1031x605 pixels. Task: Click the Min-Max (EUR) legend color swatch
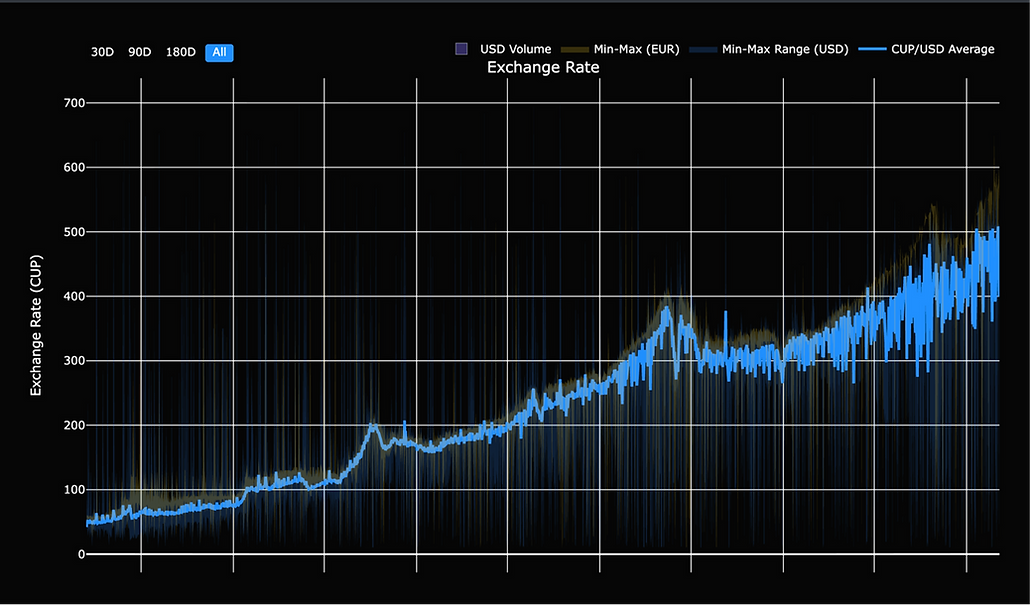click(x=574, y=49)
